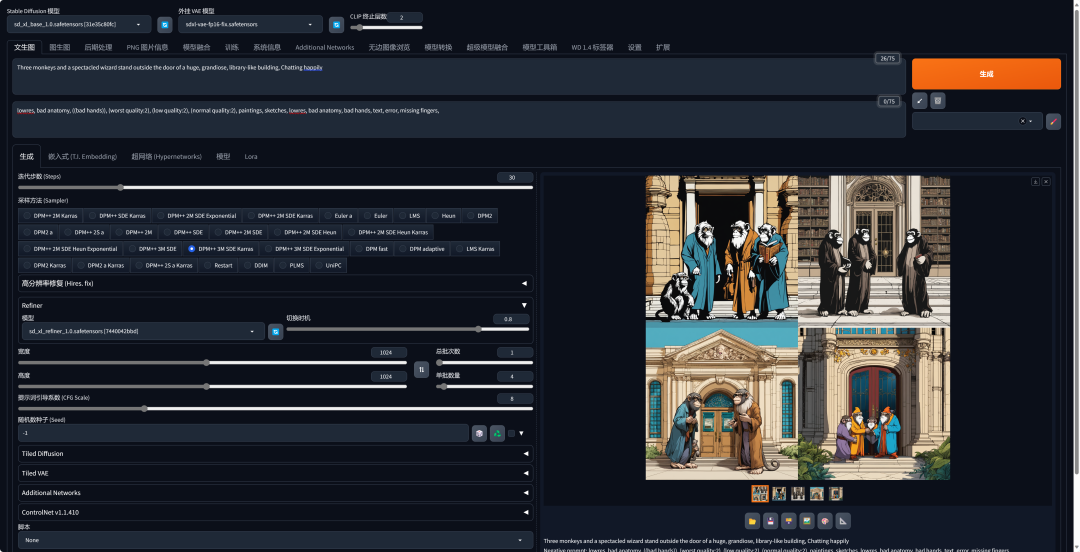Open the Lora sub-tab
The image size is (1080, 552).
click(251, 156)
